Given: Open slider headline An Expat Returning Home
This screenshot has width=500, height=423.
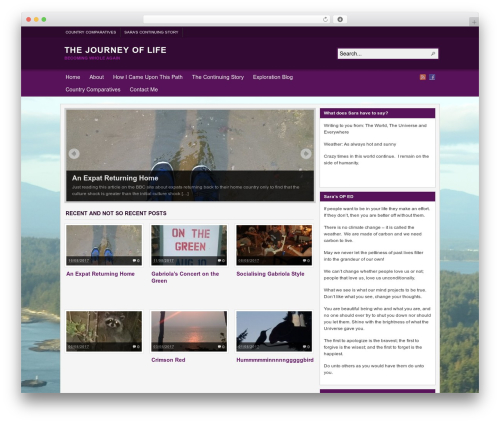Looking at the screenshot, I should [115, 178].
